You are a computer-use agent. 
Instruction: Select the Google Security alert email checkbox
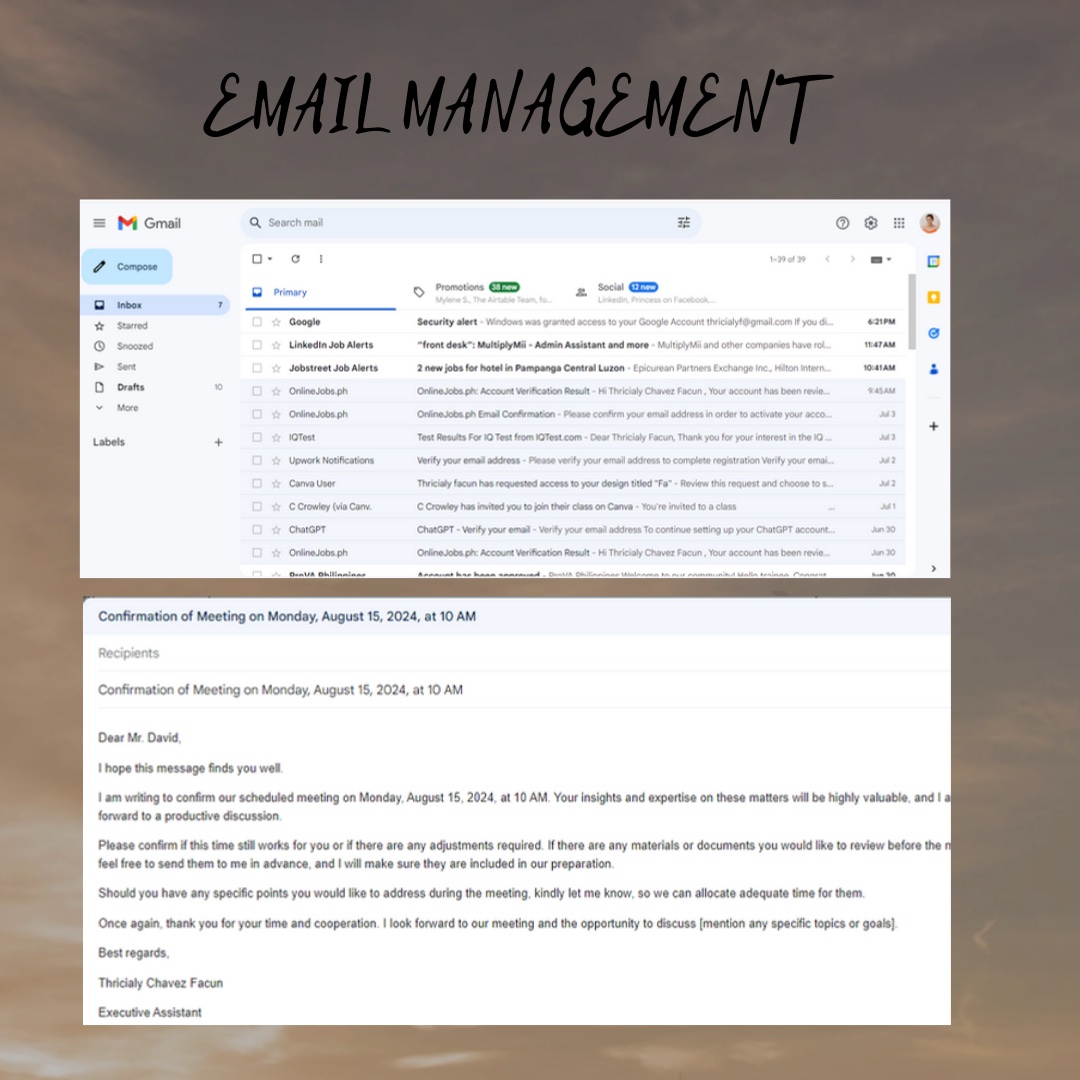(257, 322)
